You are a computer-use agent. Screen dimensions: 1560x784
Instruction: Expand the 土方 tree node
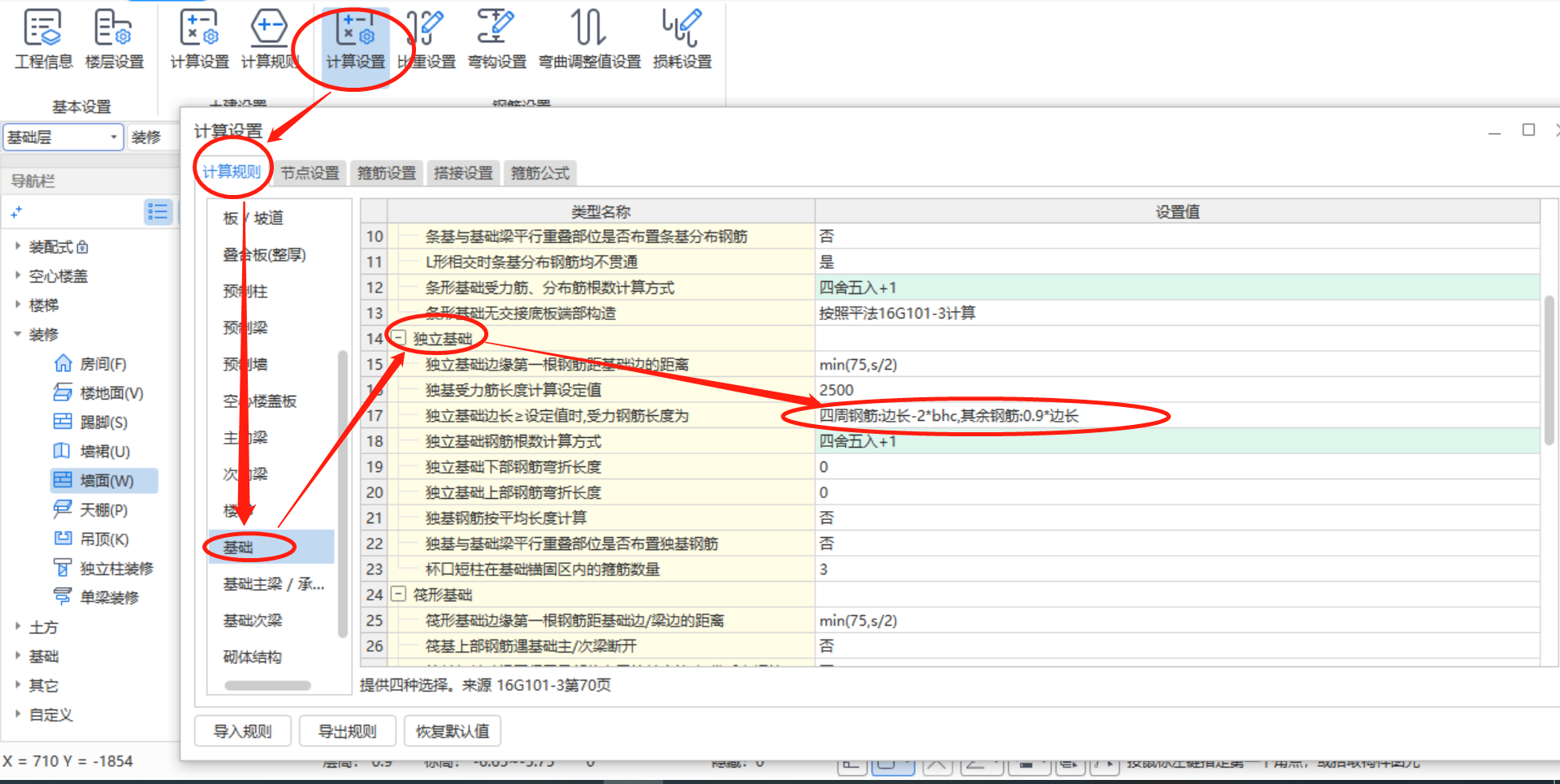[x=17, y=626]
